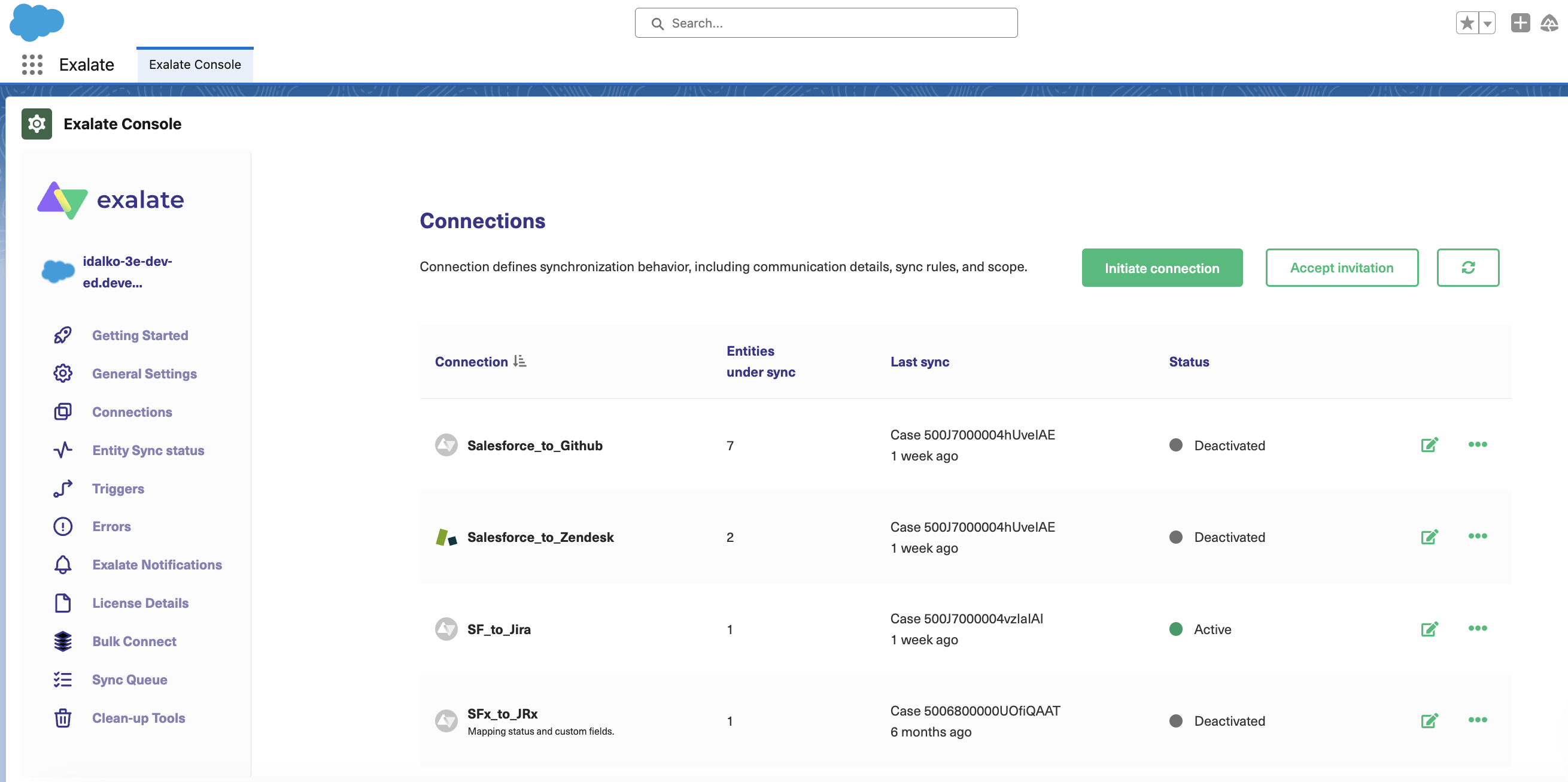Click the Status column header

pyautogui.click(x=1189, y=362)
